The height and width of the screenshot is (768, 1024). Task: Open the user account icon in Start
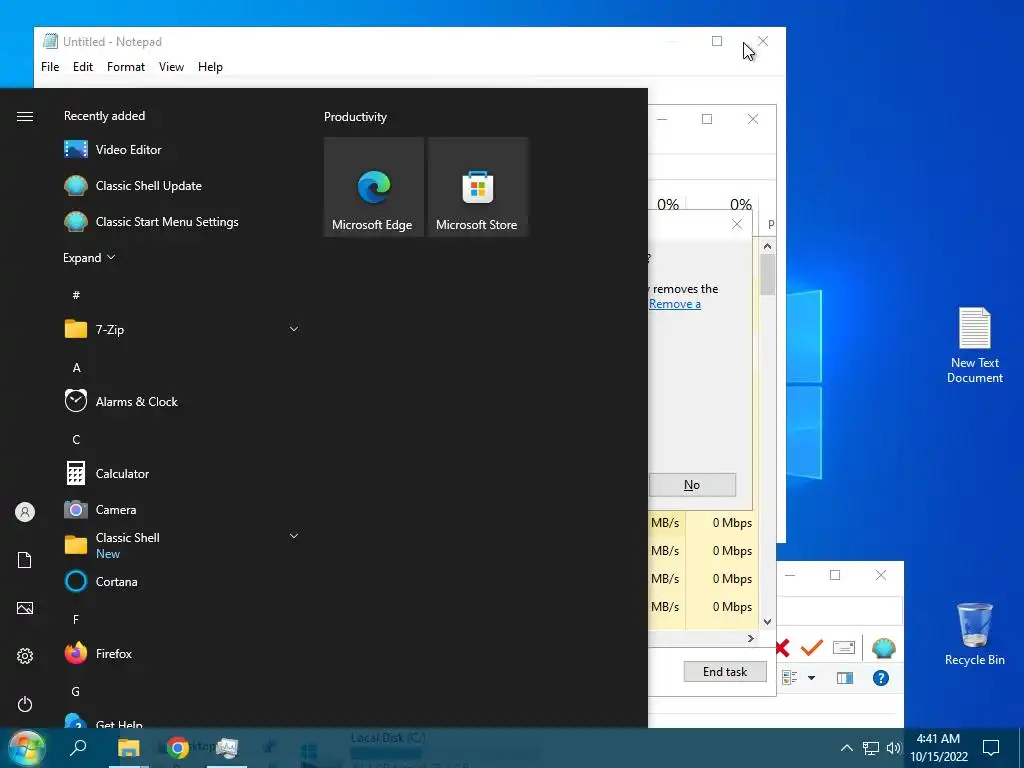coord(25,512)
